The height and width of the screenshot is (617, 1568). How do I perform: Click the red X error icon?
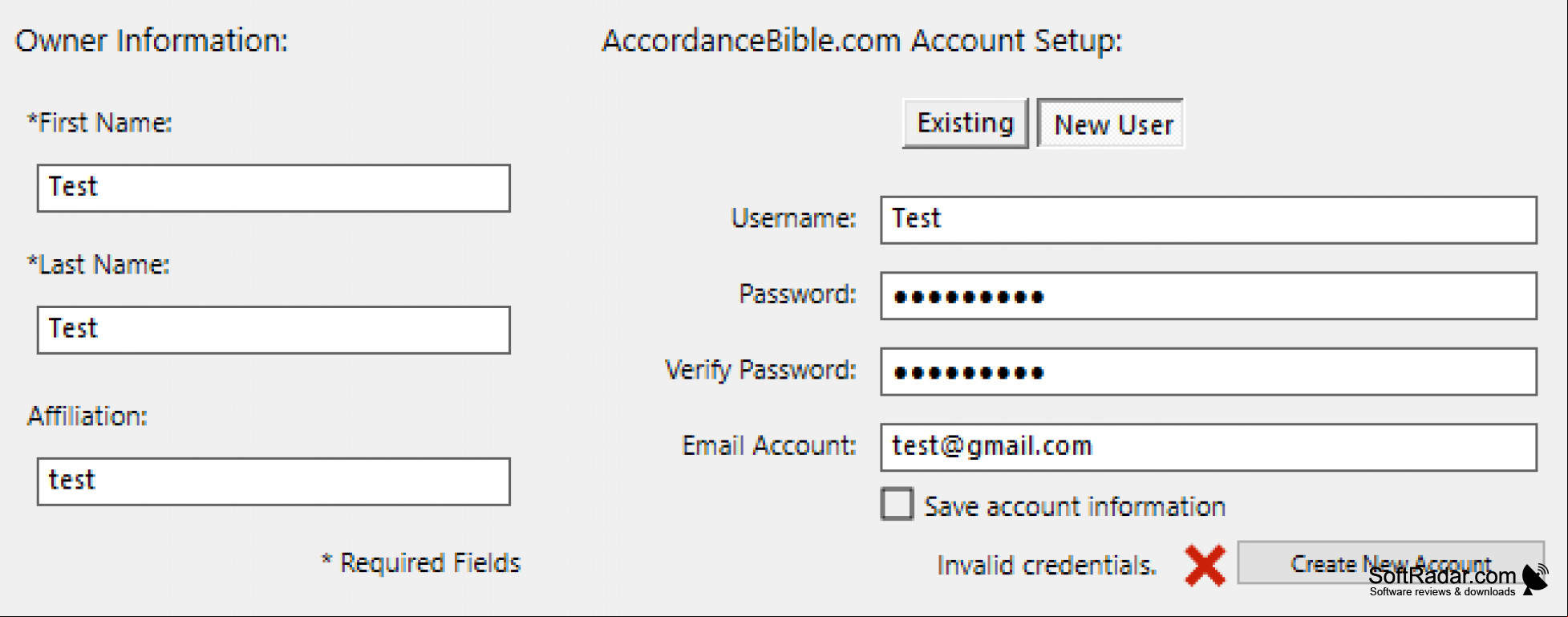click(x=1205, y=566)
